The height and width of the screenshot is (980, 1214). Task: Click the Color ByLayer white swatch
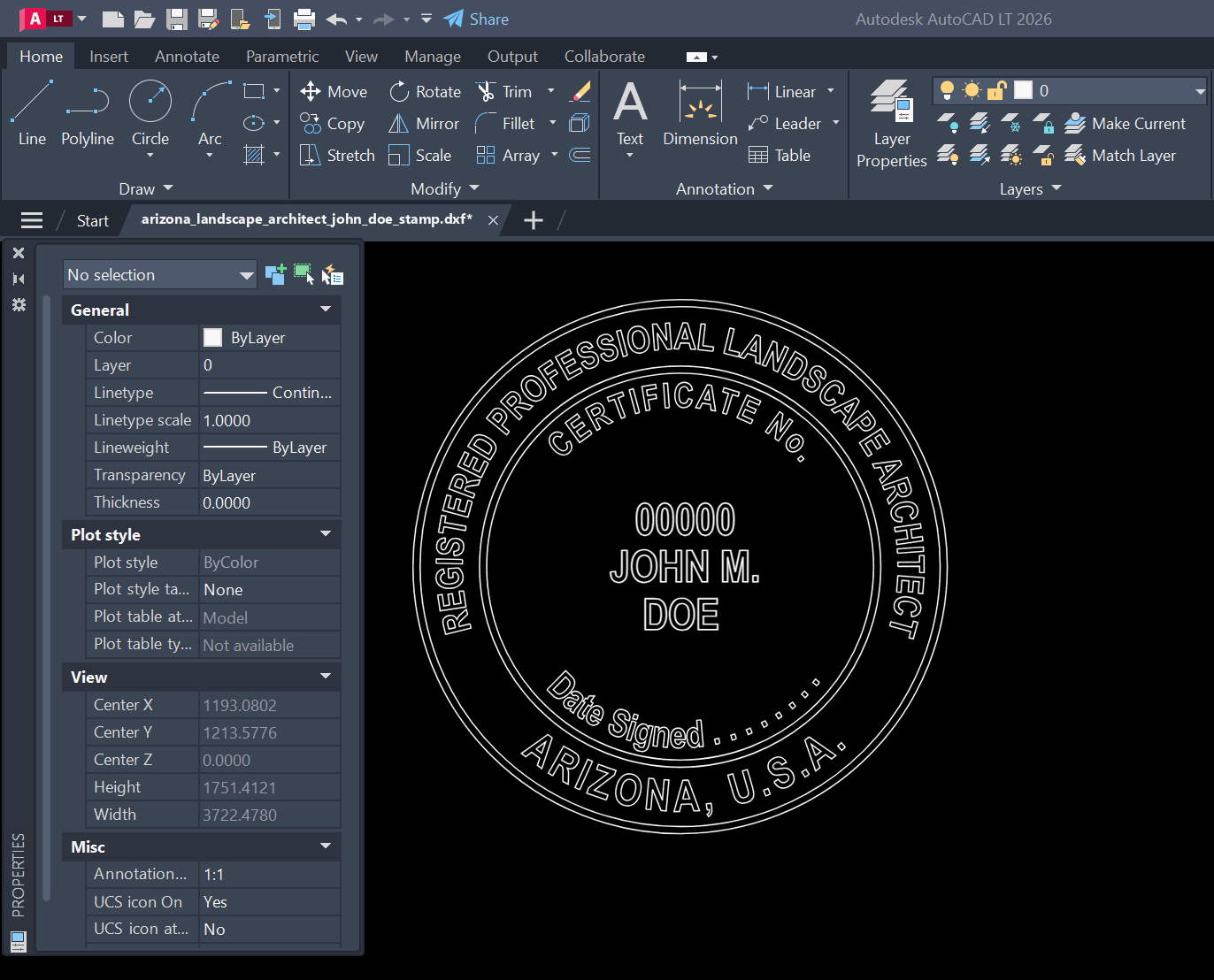212,337
